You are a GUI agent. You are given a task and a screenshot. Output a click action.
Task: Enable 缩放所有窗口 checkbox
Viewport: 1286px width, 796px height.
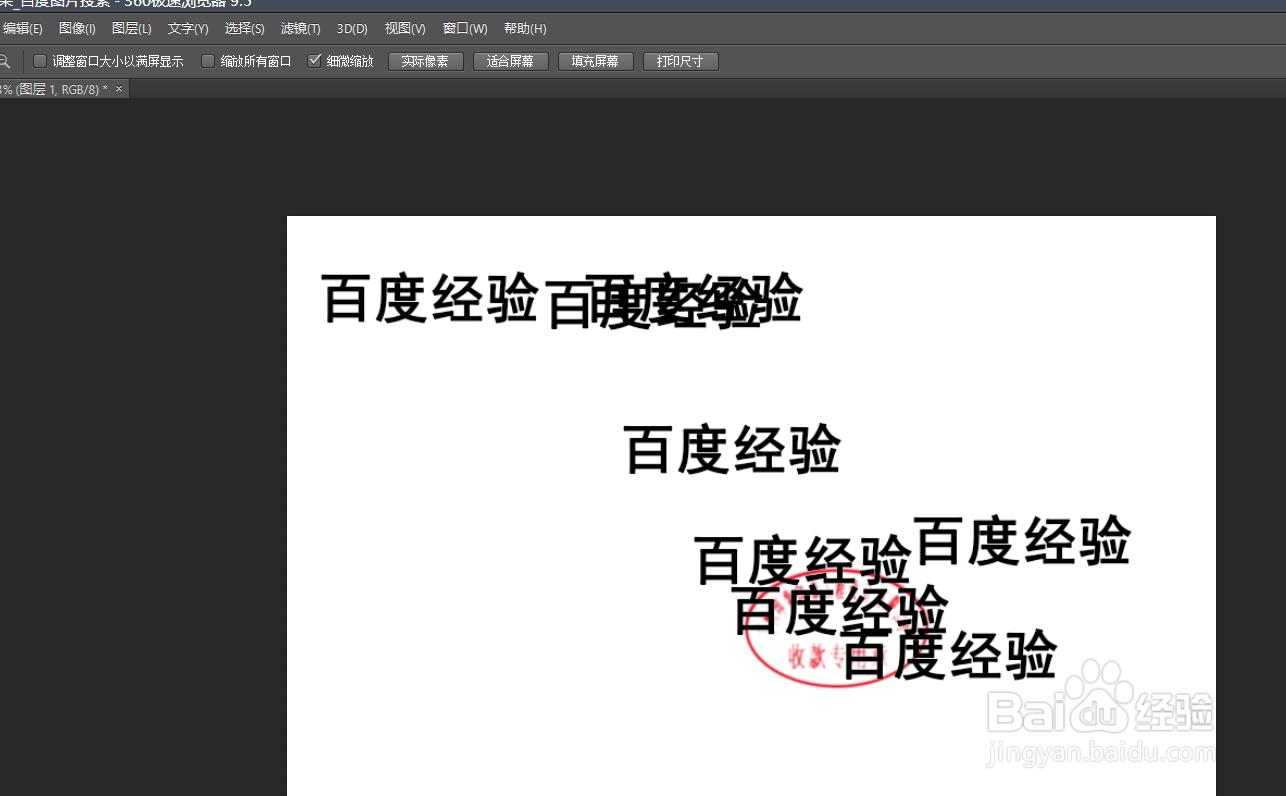point(208,61)
